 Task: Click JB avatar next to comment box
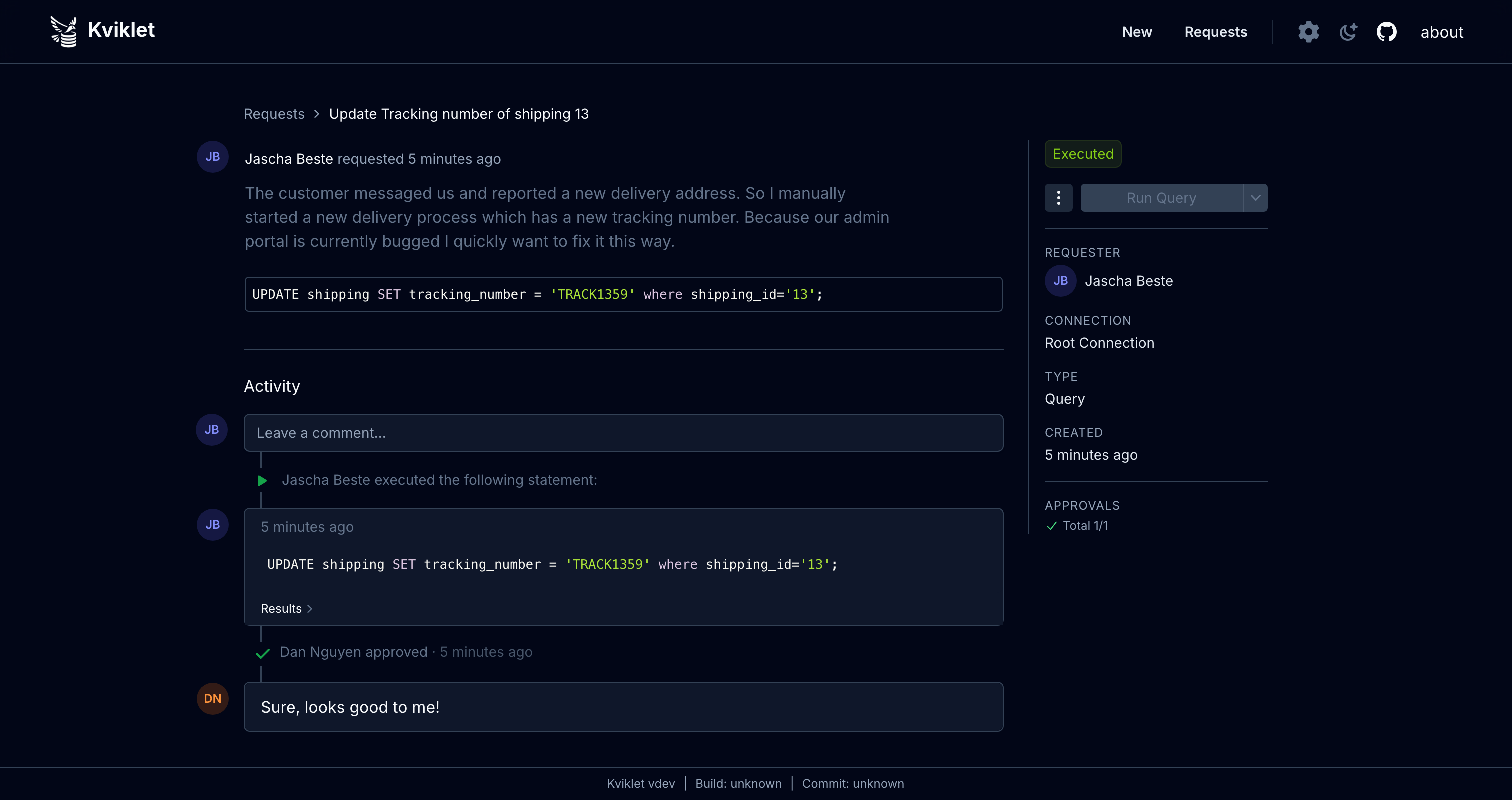point(212,429)
